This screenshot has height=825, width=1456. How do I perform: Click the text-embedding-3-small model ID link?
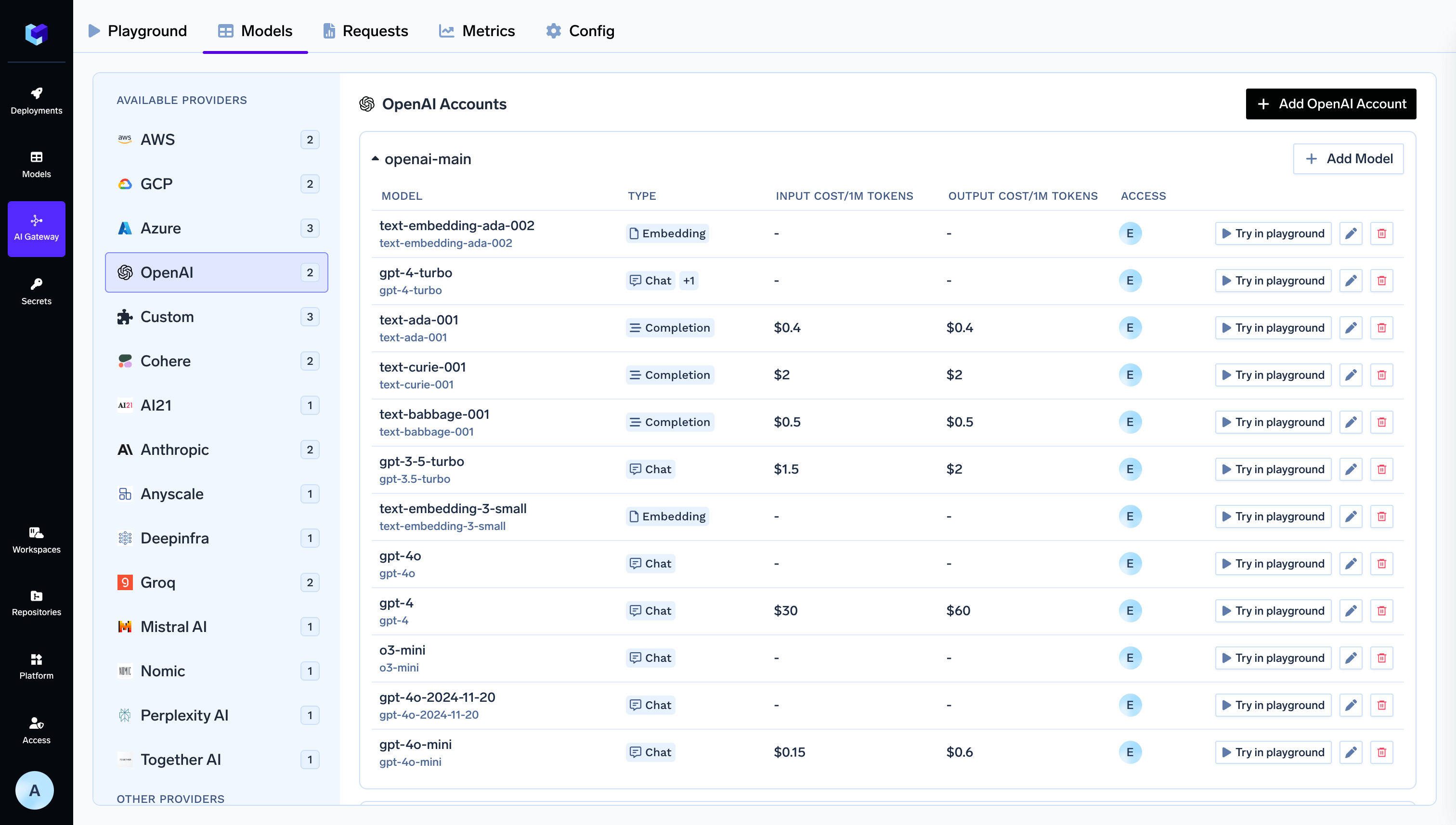[x=442, y=526]
